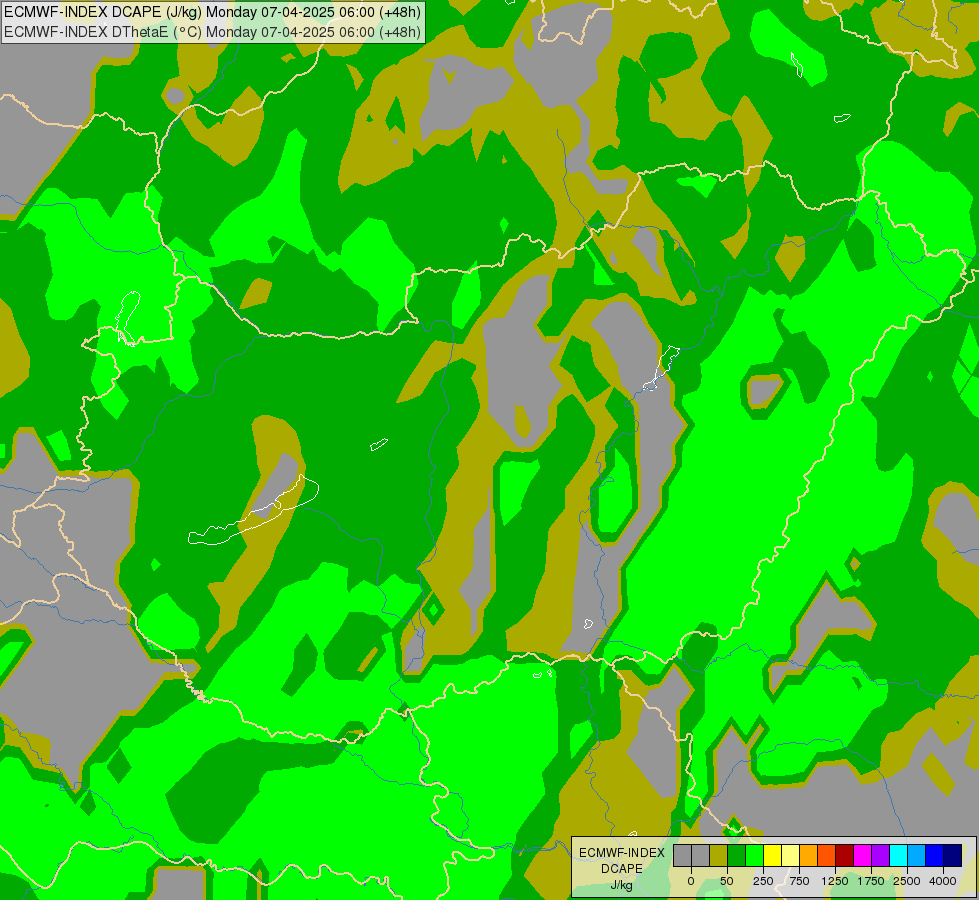The height and width of the screenshot is (900, 979).
Task: Click the legend value 0
Action: (x=691, y=881)
